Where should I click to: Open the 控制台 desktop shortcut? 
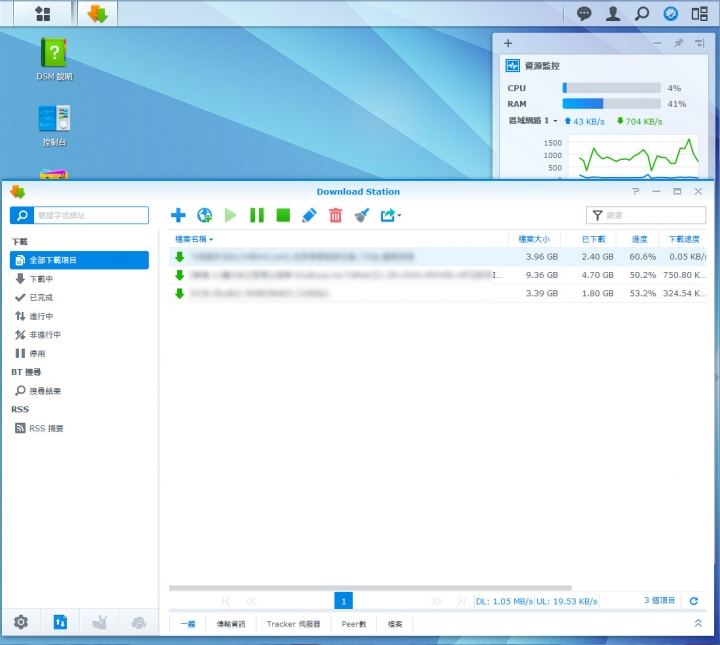(54, 126)
